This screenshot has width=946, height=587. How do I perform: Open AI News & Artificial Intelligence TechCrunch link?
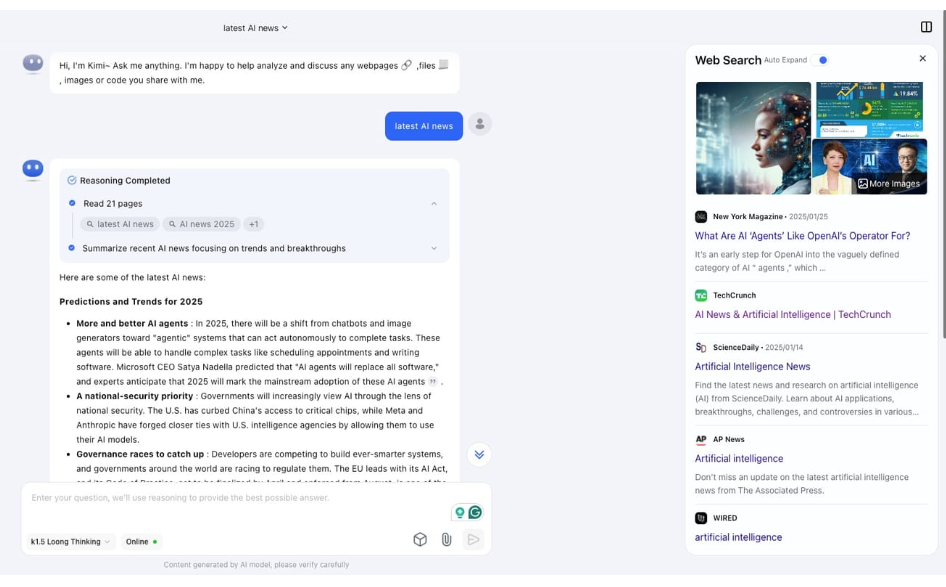[x=792, y=315]
